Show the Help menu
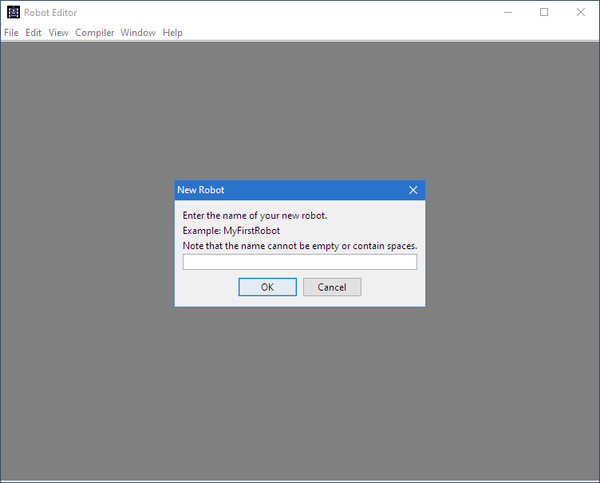Viewport: 600px width, 483px height. [173, 33]
